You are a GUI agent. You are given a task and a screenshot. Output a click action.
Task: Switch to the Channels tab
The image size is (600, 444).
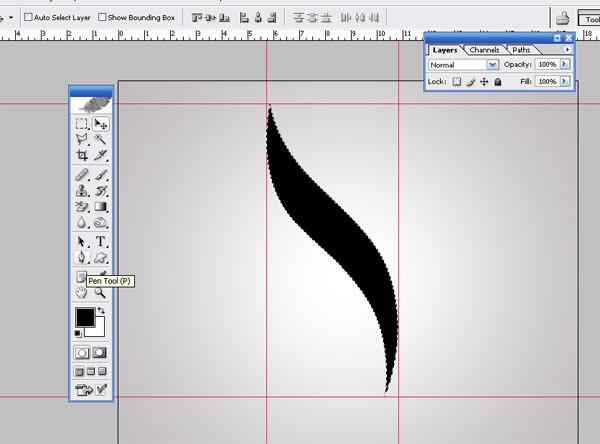[484, 49]
